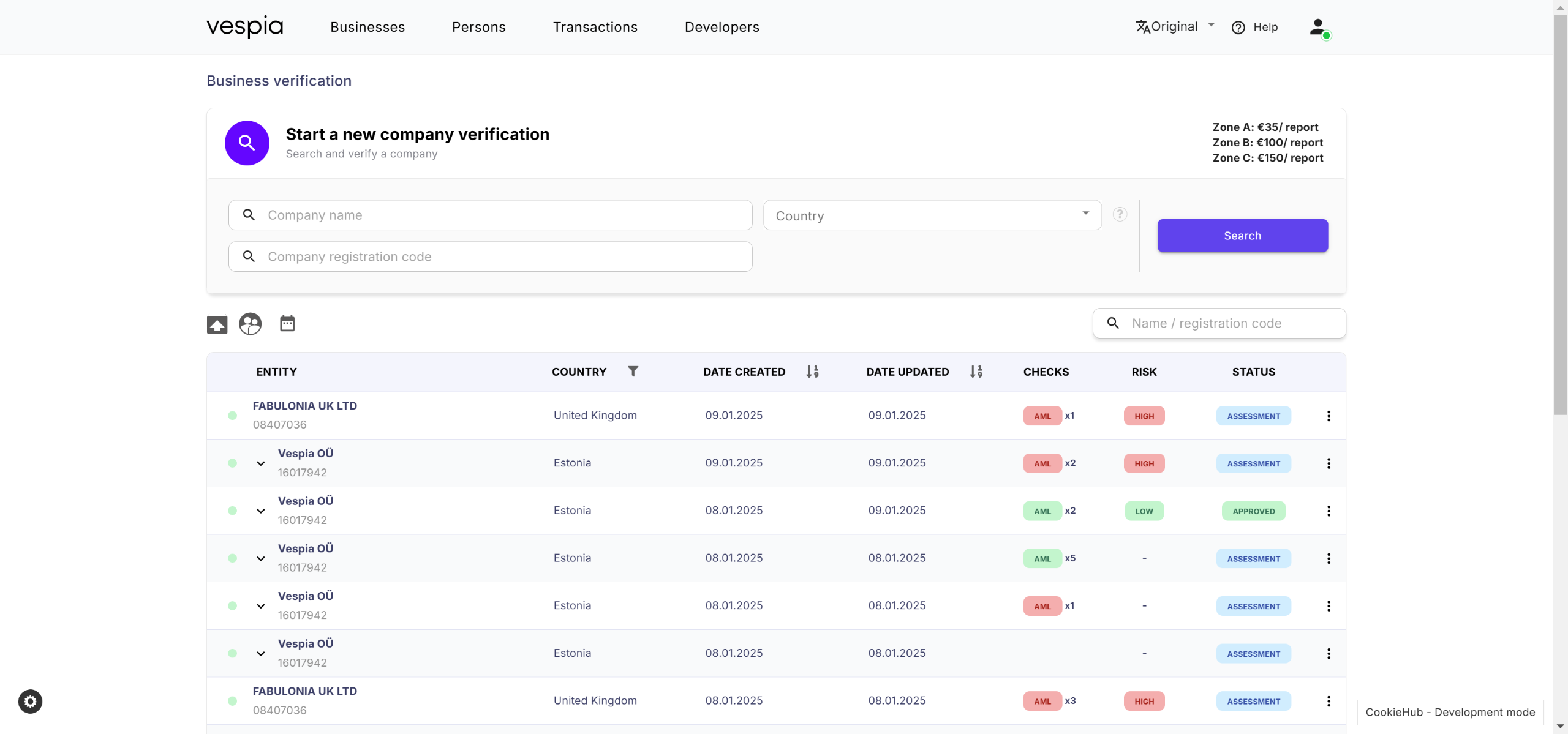The height and width of the screenshot is (734, 1568).
Task: Open the Country dropdown
Action: click(x=932, y=215)
